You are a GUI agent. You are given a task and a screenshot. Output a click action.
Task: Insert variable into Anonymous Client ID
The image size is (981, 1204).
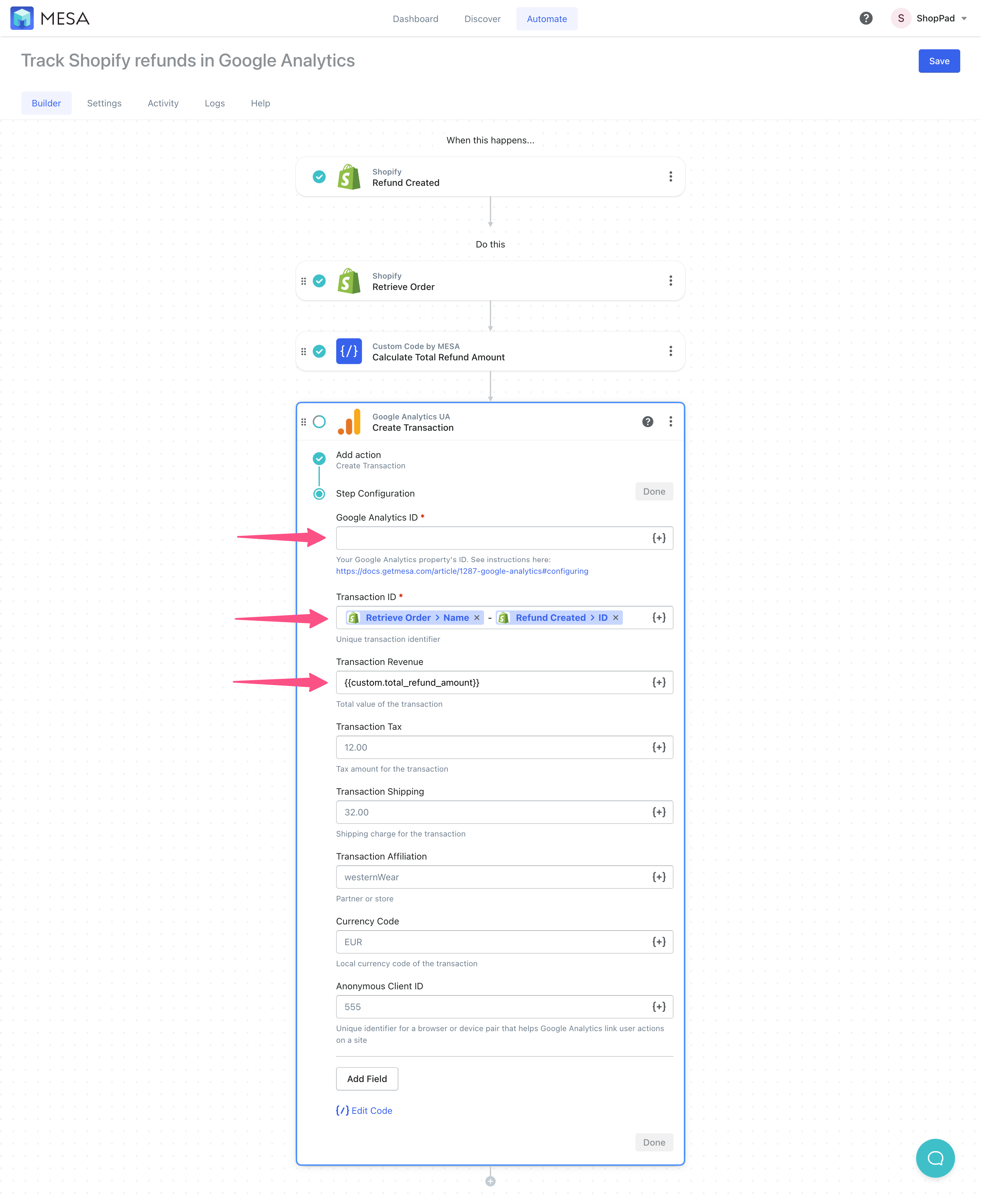coord(659,1007)
